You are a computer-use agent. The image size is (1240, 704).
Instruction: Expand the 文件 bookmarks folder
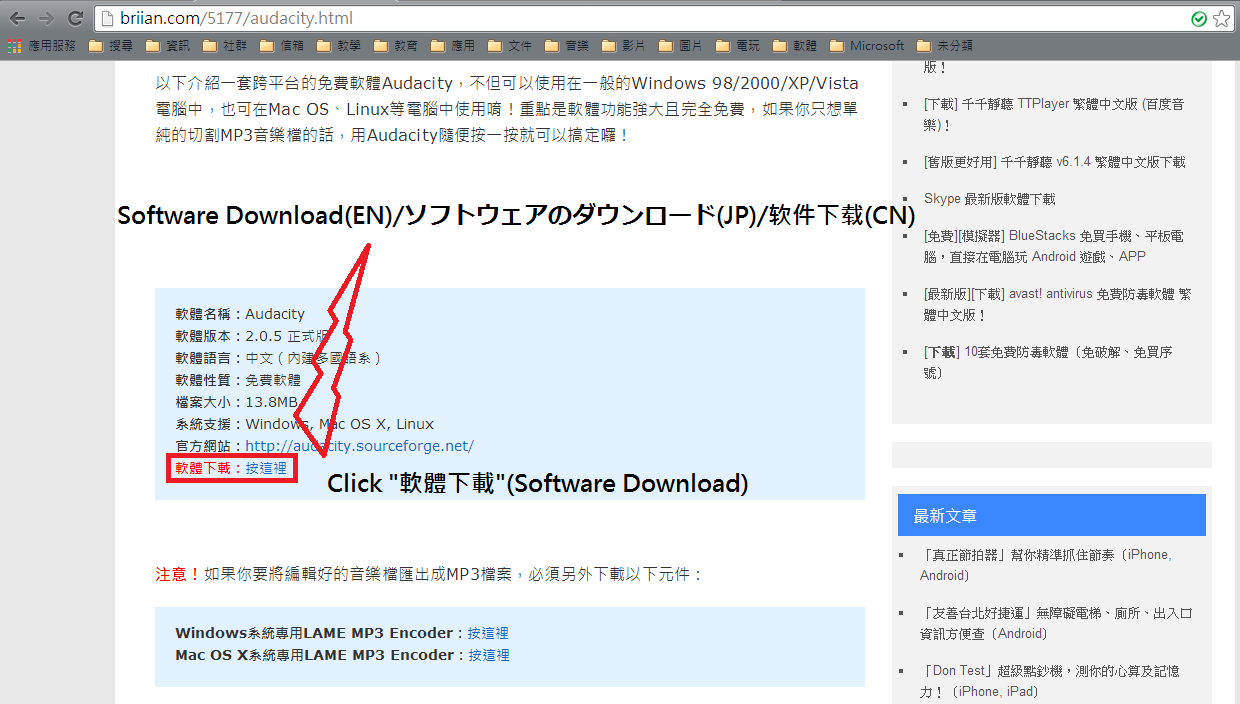tap(509, 45)
